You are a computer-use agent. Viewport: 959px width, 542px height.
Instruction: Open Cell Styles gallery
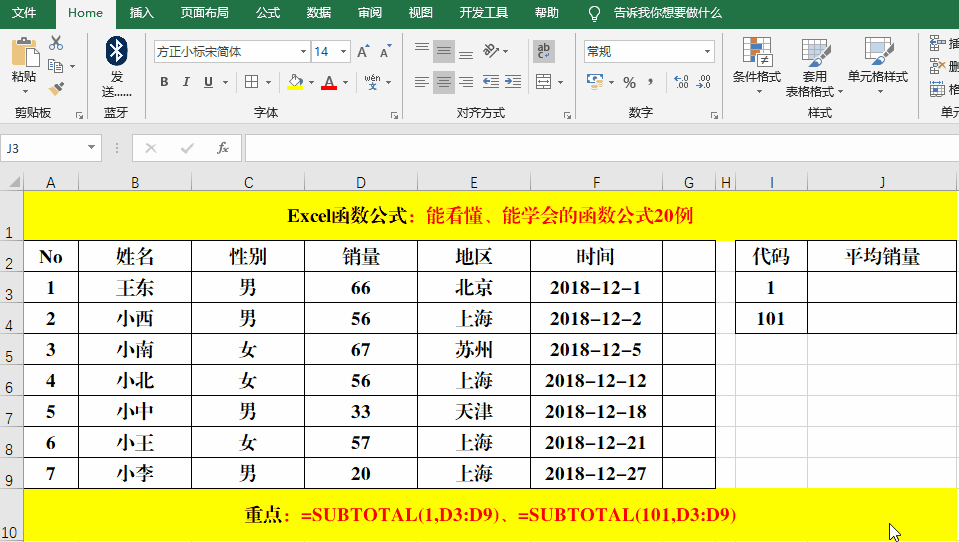pyautogui.click(x=878, y=66)
